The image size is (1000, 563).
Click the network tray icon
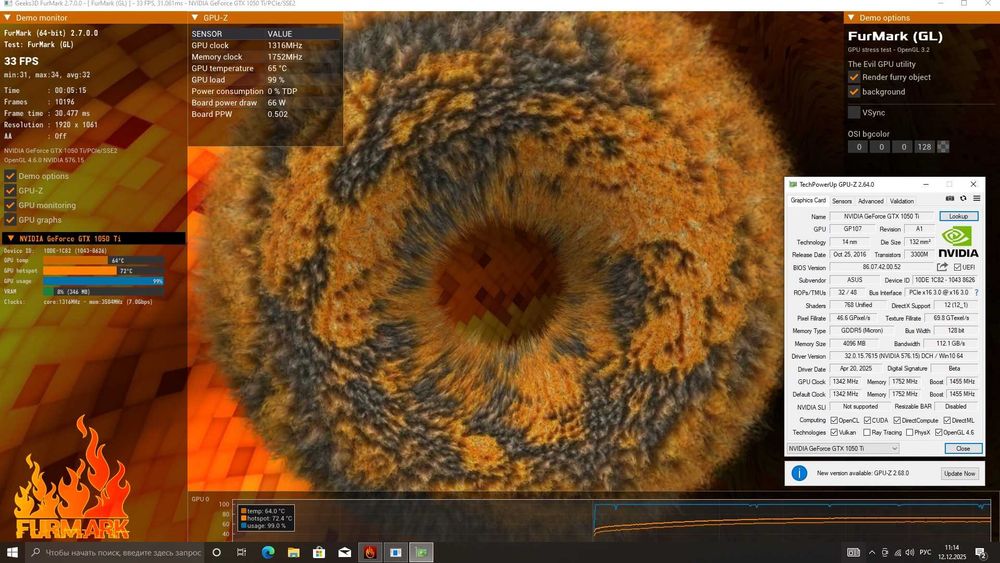coord(897,552)
